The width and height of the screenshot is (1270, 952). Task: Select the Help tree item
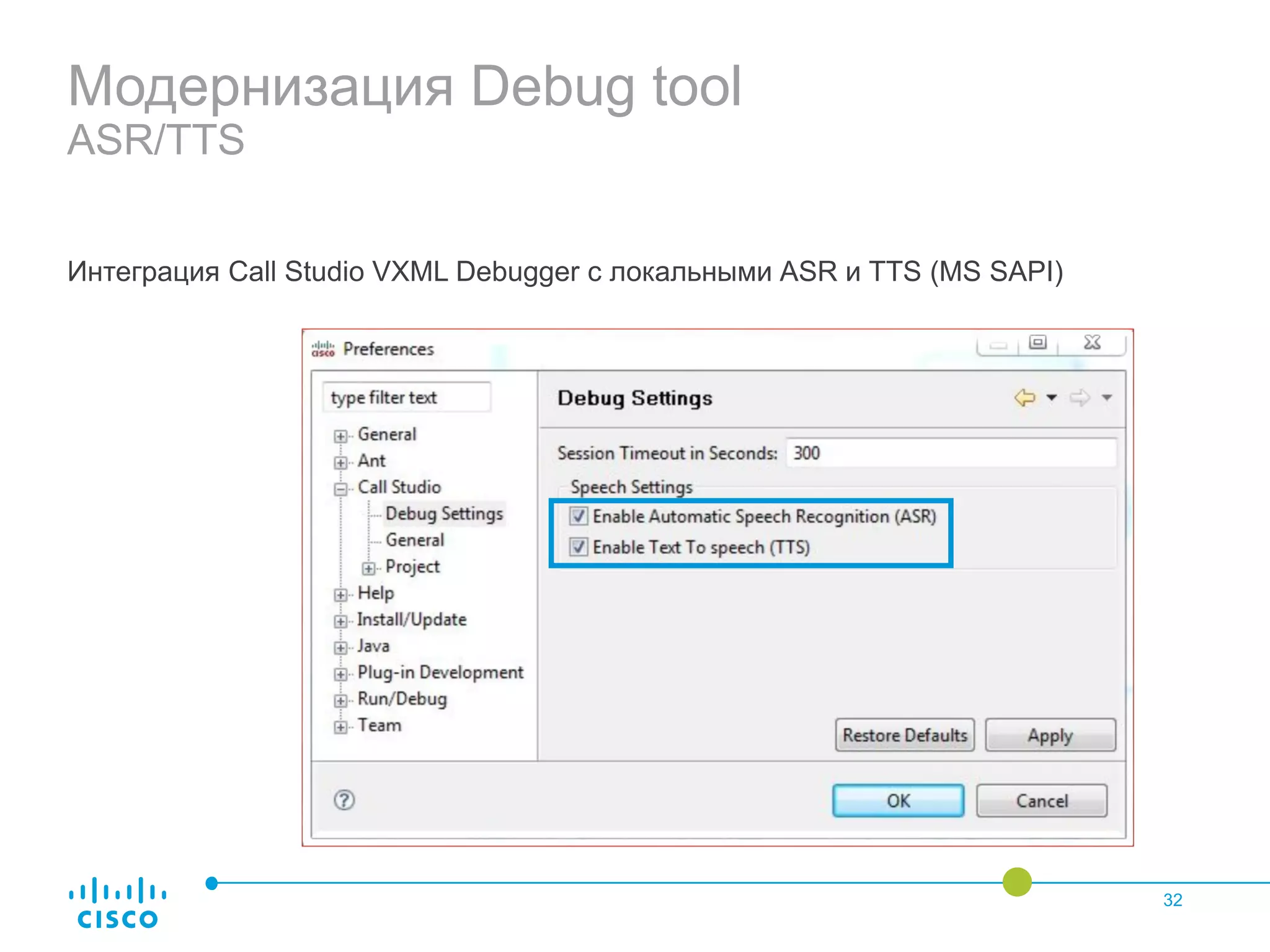375,593
